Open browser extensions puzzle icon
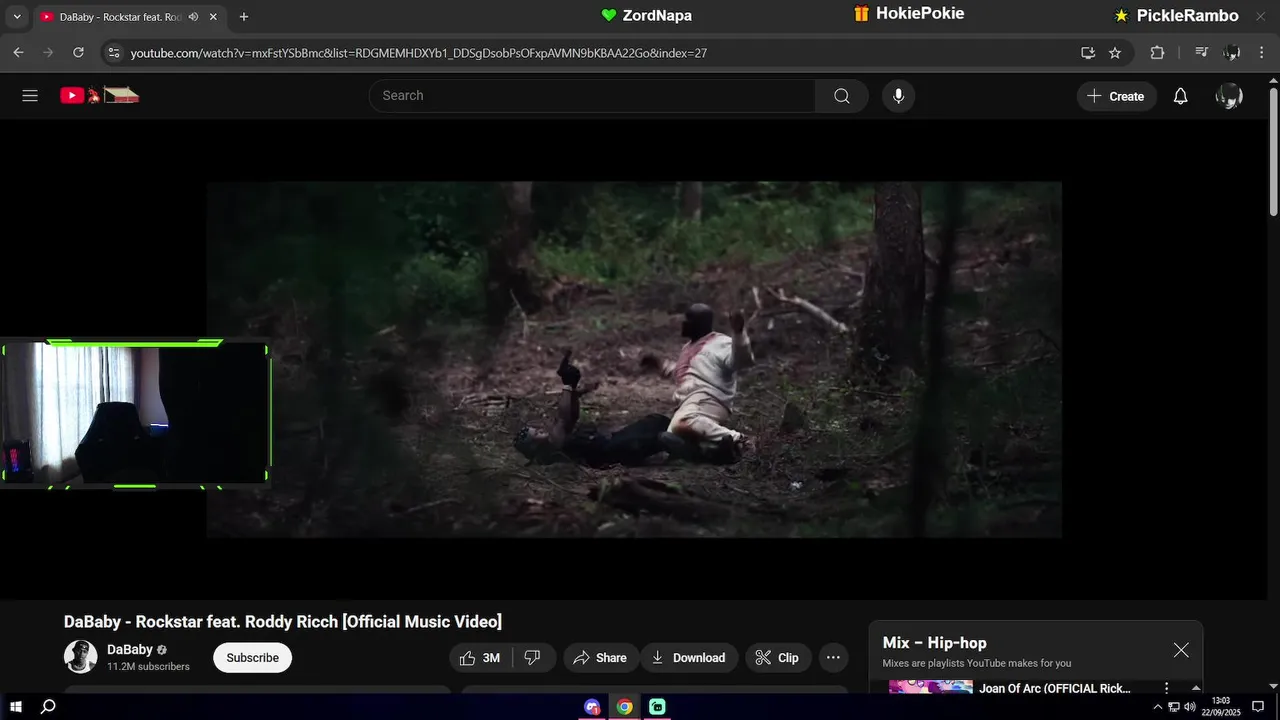This screenshot has width=1280, height=720. 1157,53
